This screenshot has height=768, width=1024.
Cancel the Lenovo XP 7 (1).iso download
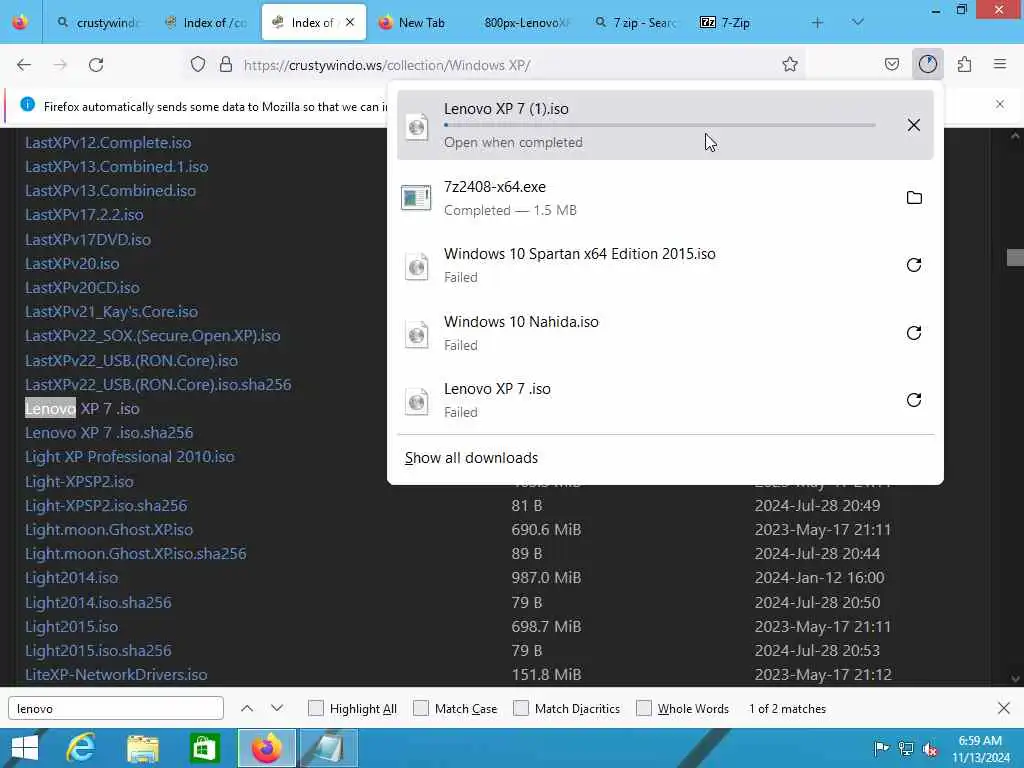coord(914,125)
